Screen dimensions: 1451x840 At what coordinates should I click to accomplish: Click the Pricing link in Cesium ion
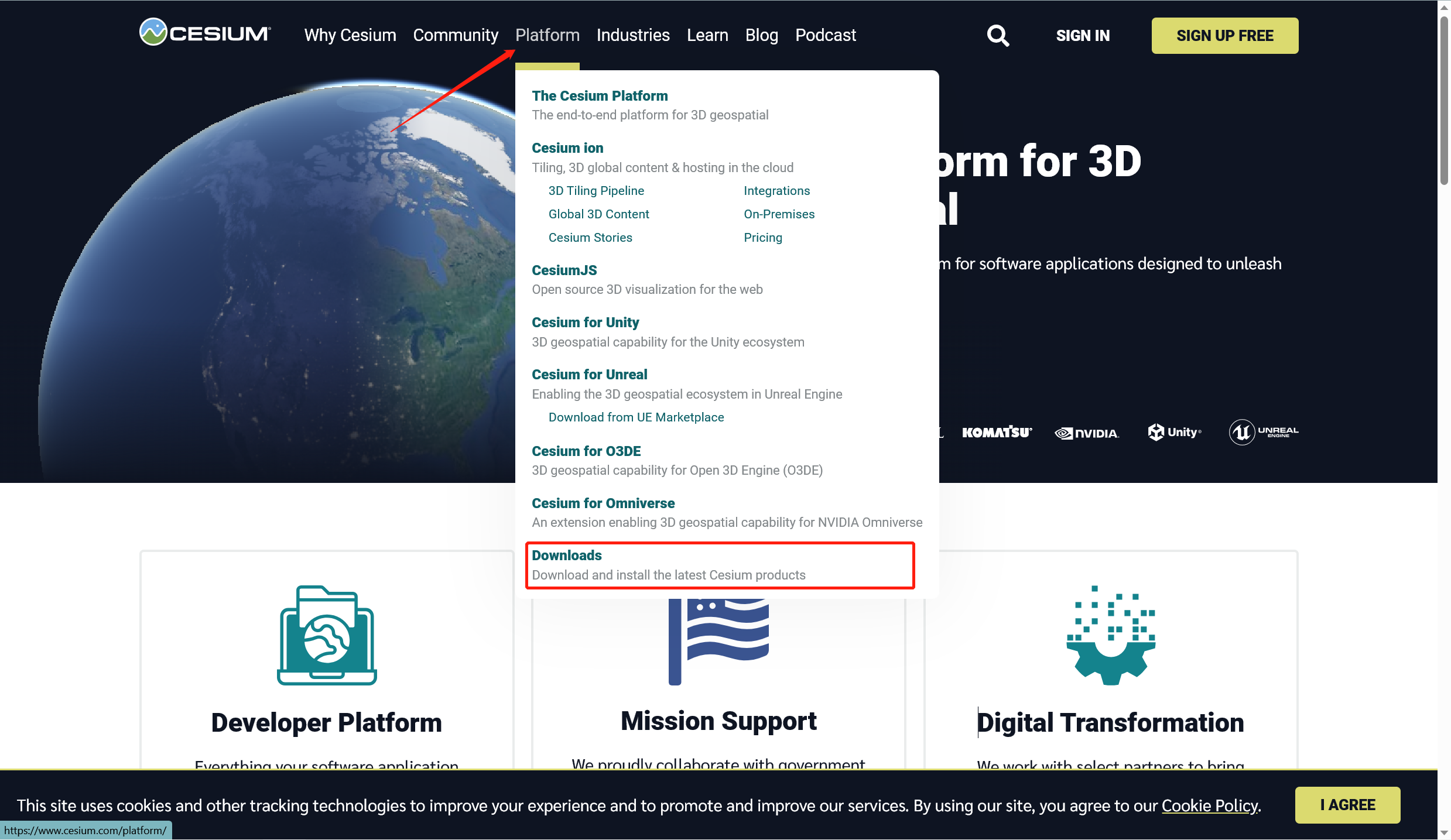[x=762, y=237]
